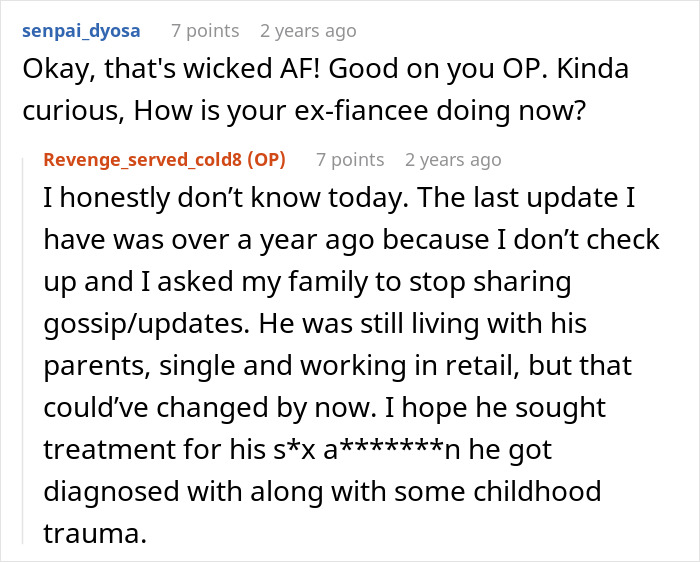Click the phrase 'asked my family to stop sharing'
The width and height of the screenshot is (700, 562).
364,281
